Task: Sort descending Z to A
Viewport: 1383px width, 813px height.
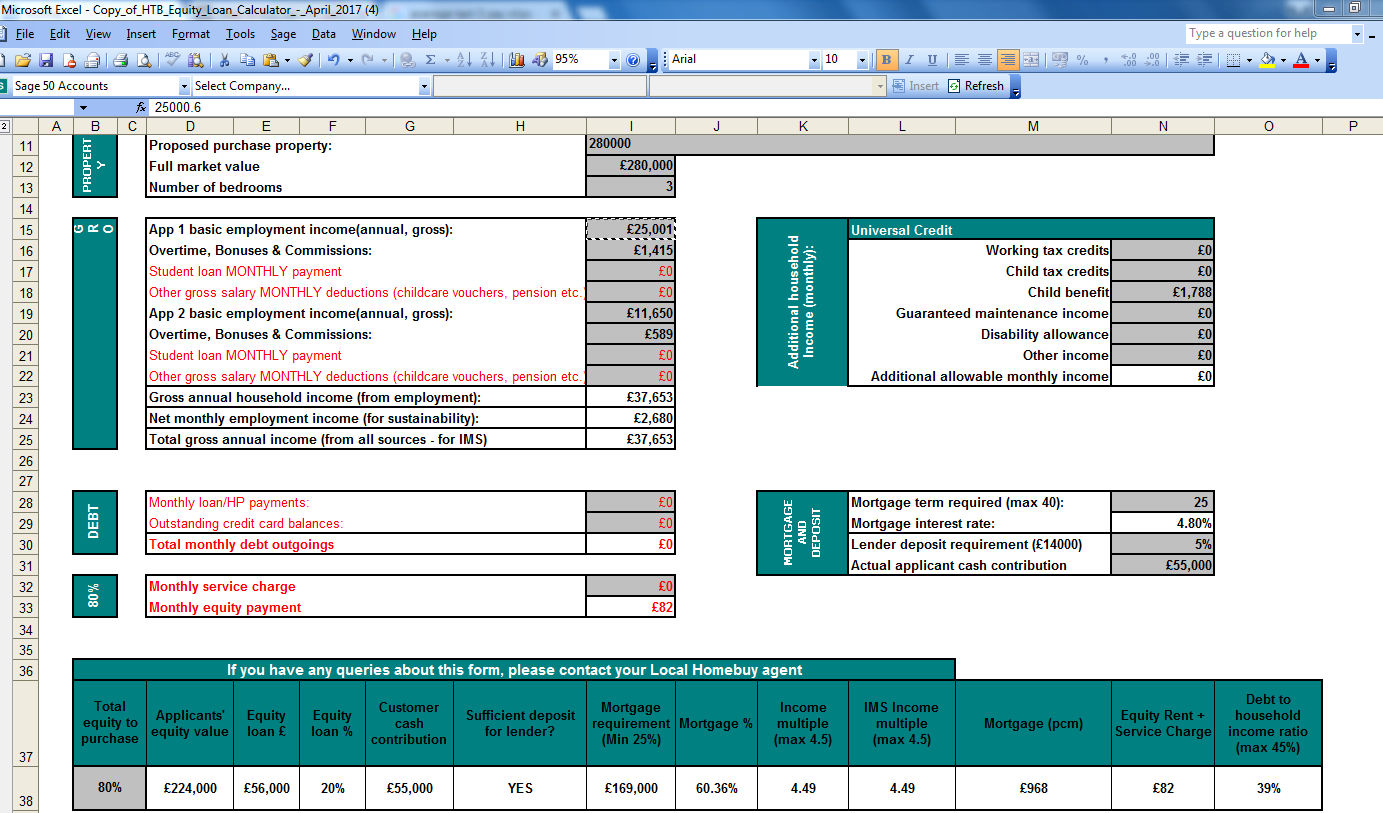Action: tap(487, 60)
